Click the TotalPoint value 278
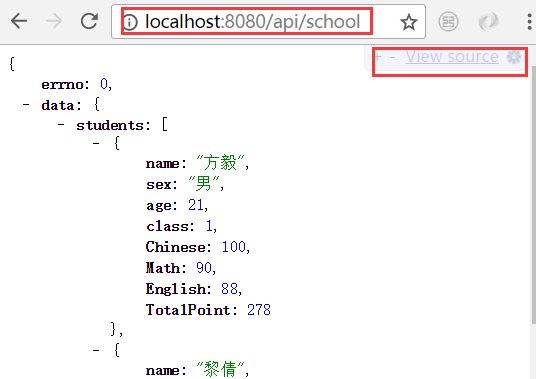 pyautogui.click(x=259, y=310)
